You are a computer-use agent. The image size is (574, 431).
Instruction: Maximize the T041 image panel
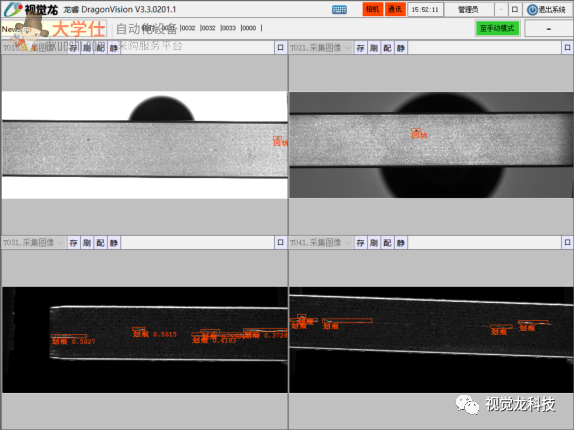567,242
